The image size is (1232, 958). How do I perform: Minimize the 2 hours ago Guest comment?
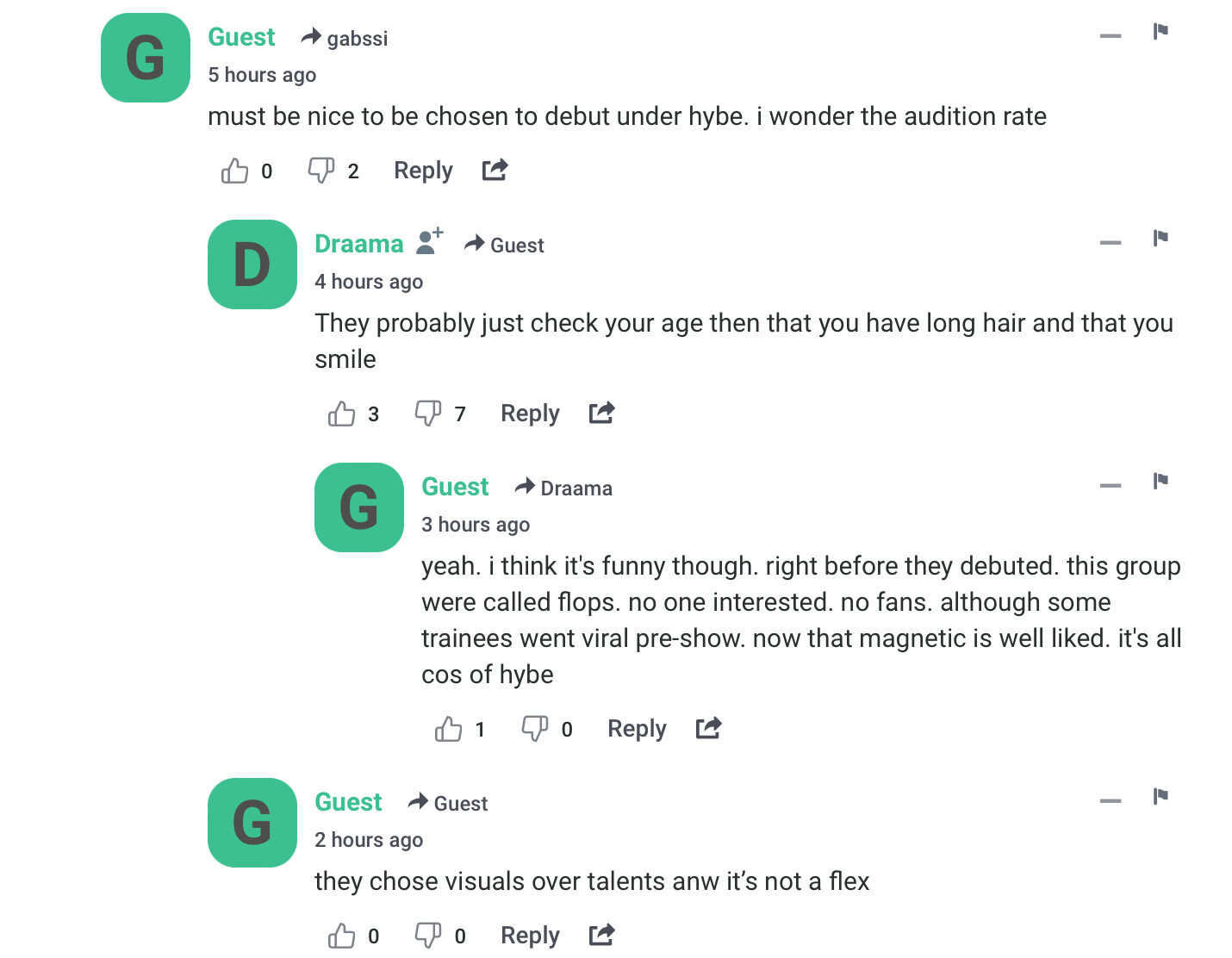click(1111, 801)
